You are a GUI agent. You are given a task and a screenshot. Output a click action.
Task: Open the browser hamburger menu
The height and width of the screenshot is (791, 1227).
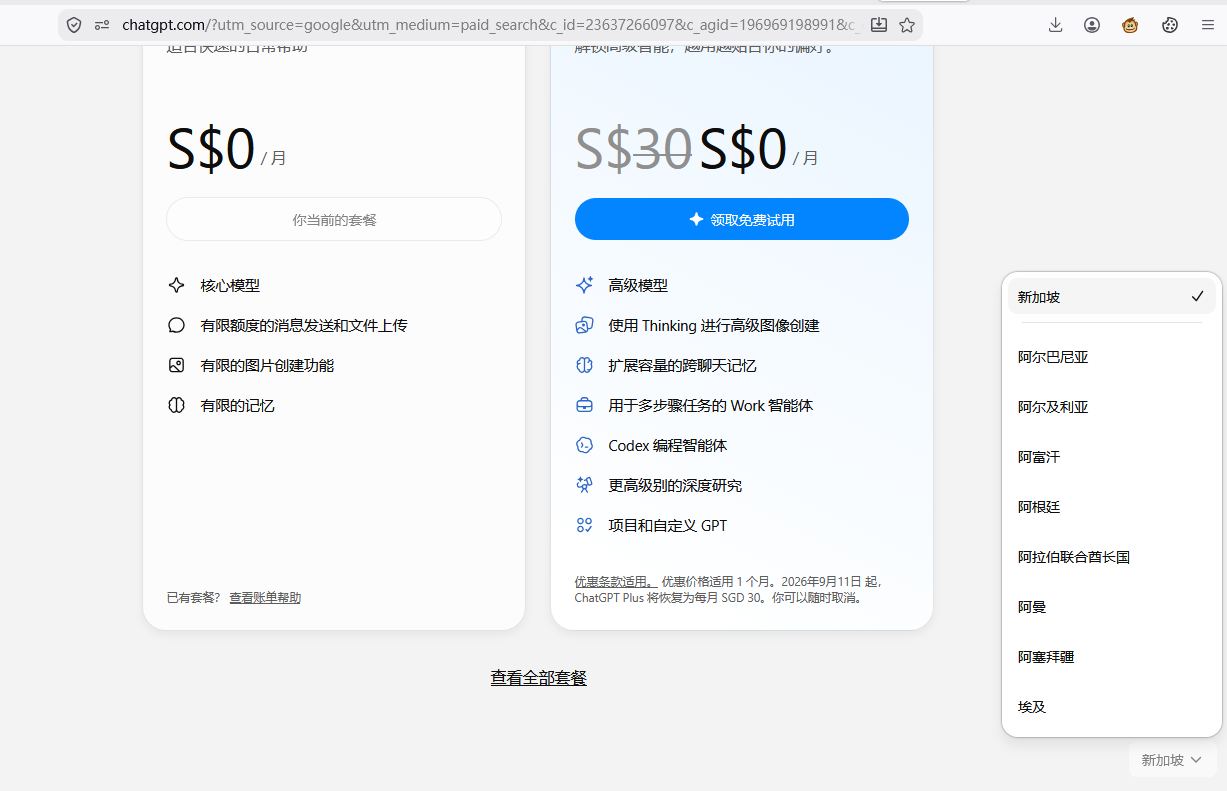(1208, 25)
